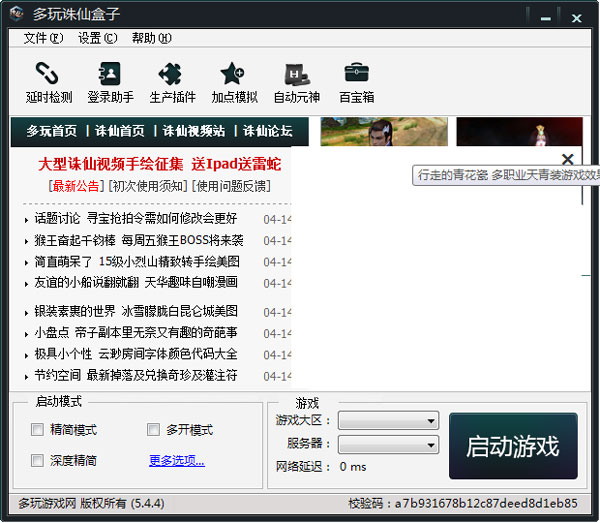Open the 诛仙视频站 tab
This screenshot has height=523, width=600.
(x=194, y=131)
